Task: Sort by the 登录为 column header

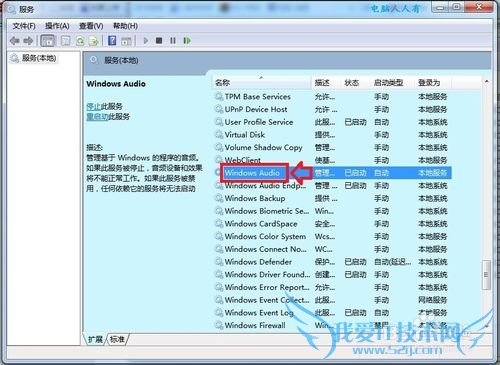Action: click(x=433, y=82)
